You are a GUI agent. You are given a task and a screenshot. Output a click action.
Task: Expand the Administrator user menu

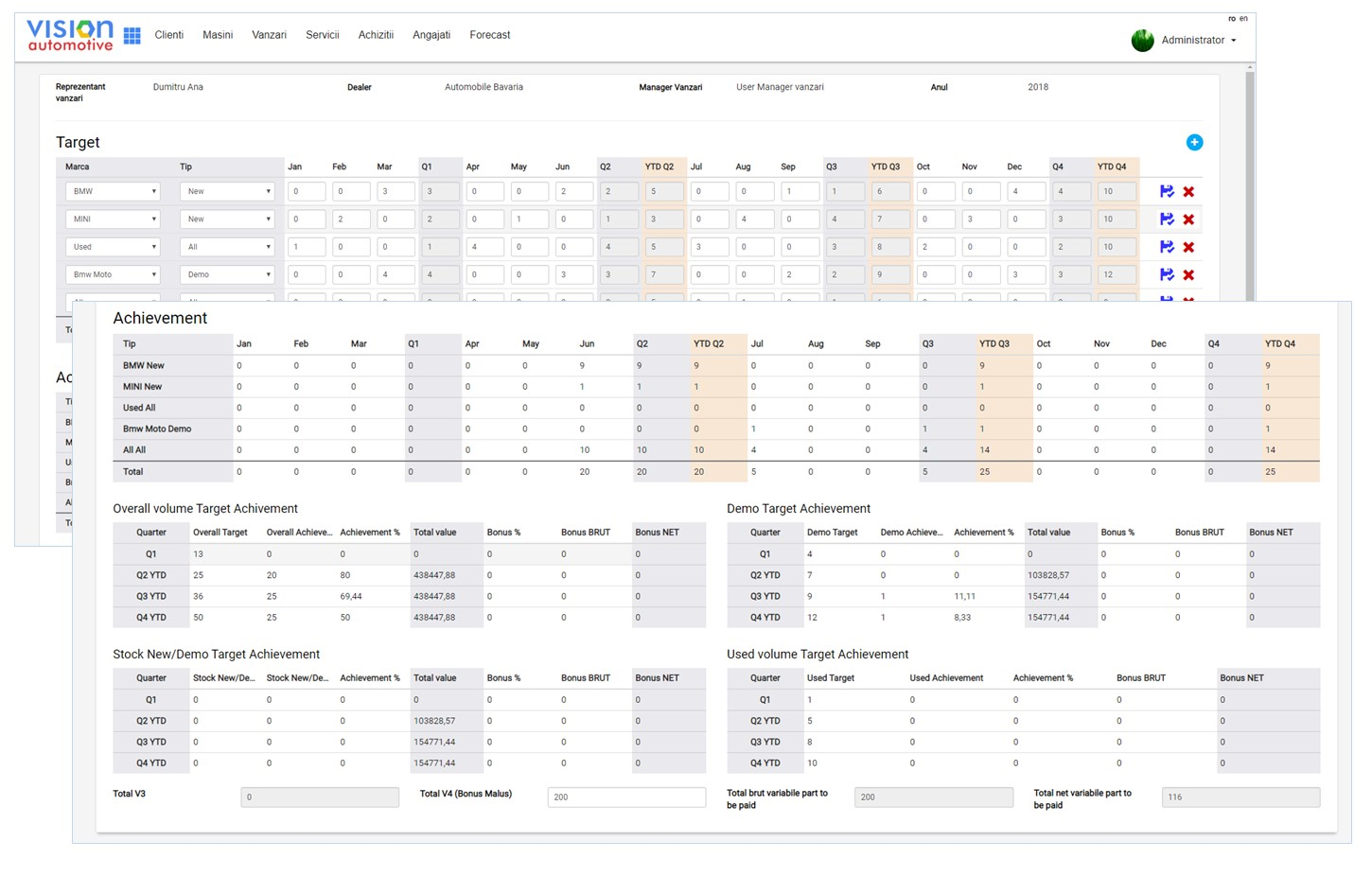[1199, 40]
